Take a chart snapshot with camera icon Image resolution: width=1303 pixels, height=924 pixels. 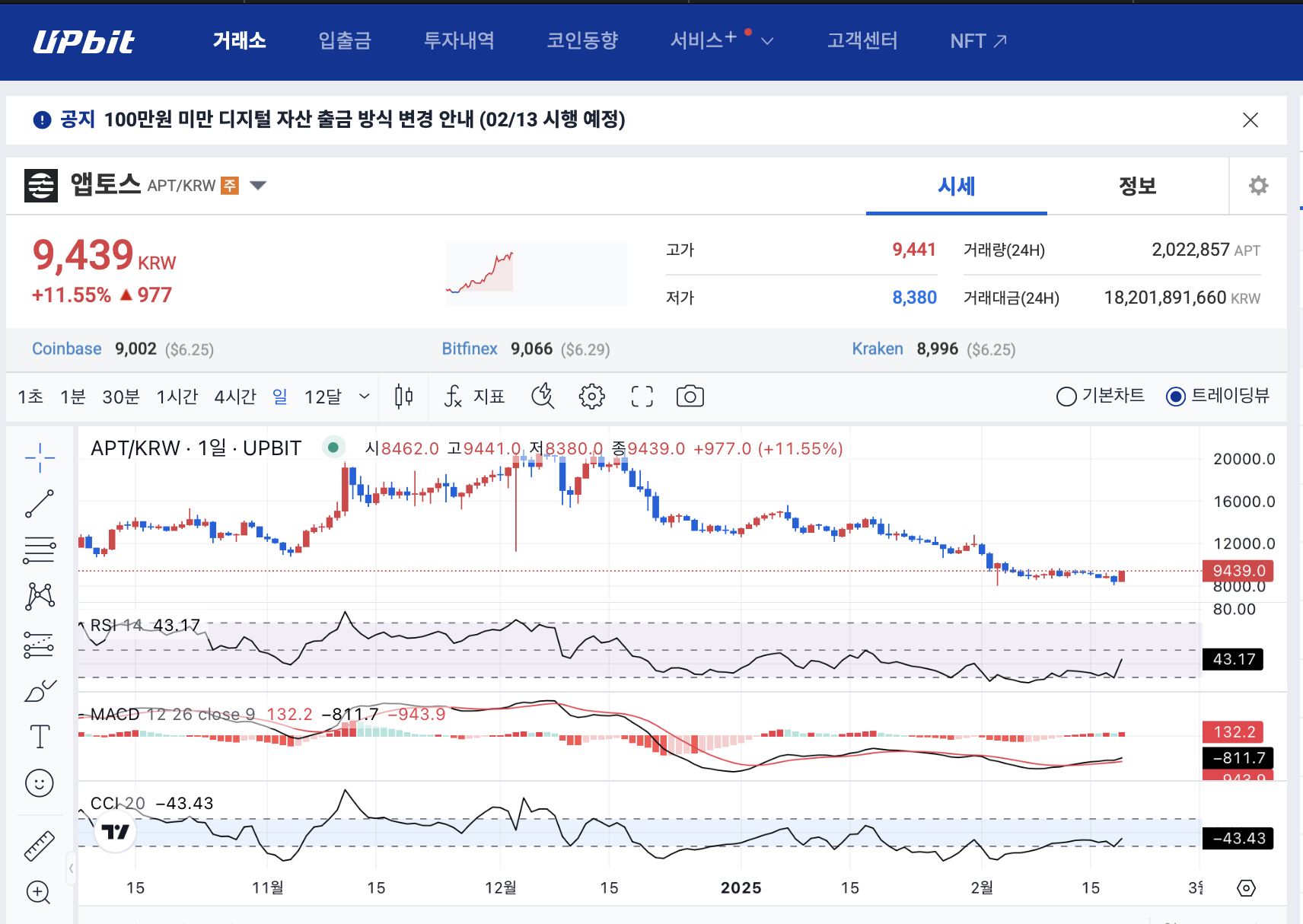(x=690, y=397)
